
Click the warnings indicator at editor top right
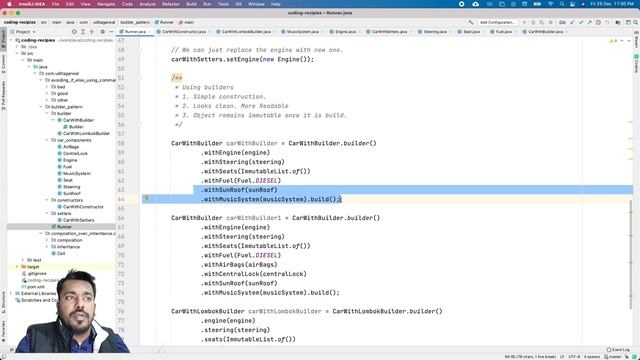point(613,41)
